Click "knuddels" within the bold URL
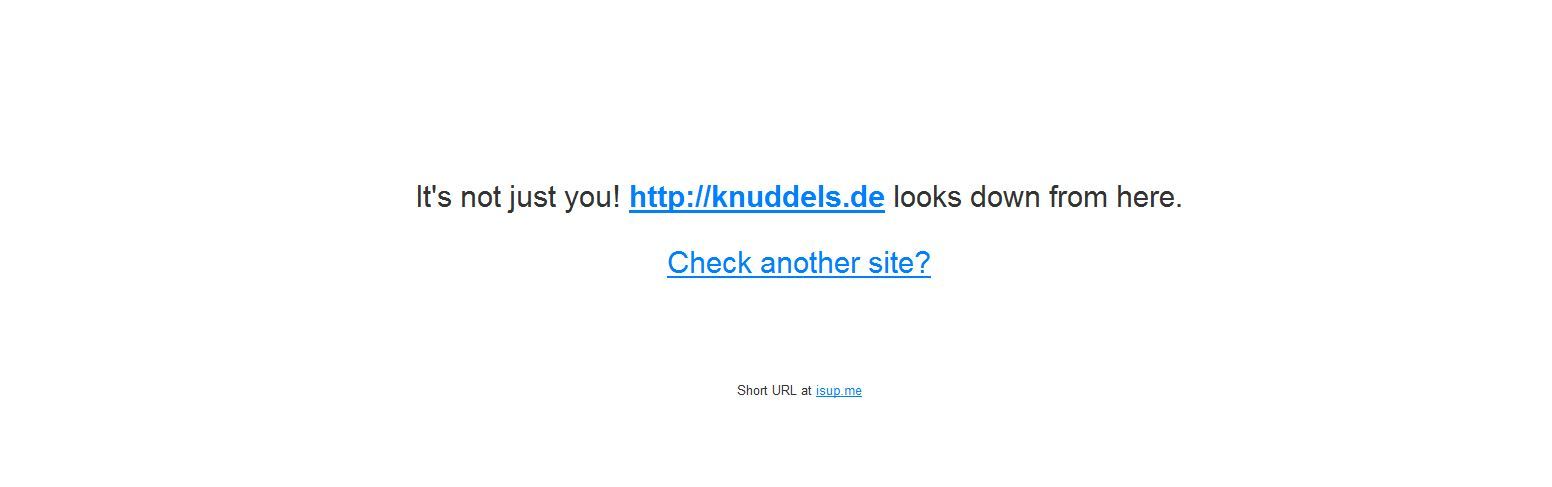 (780, 198)
